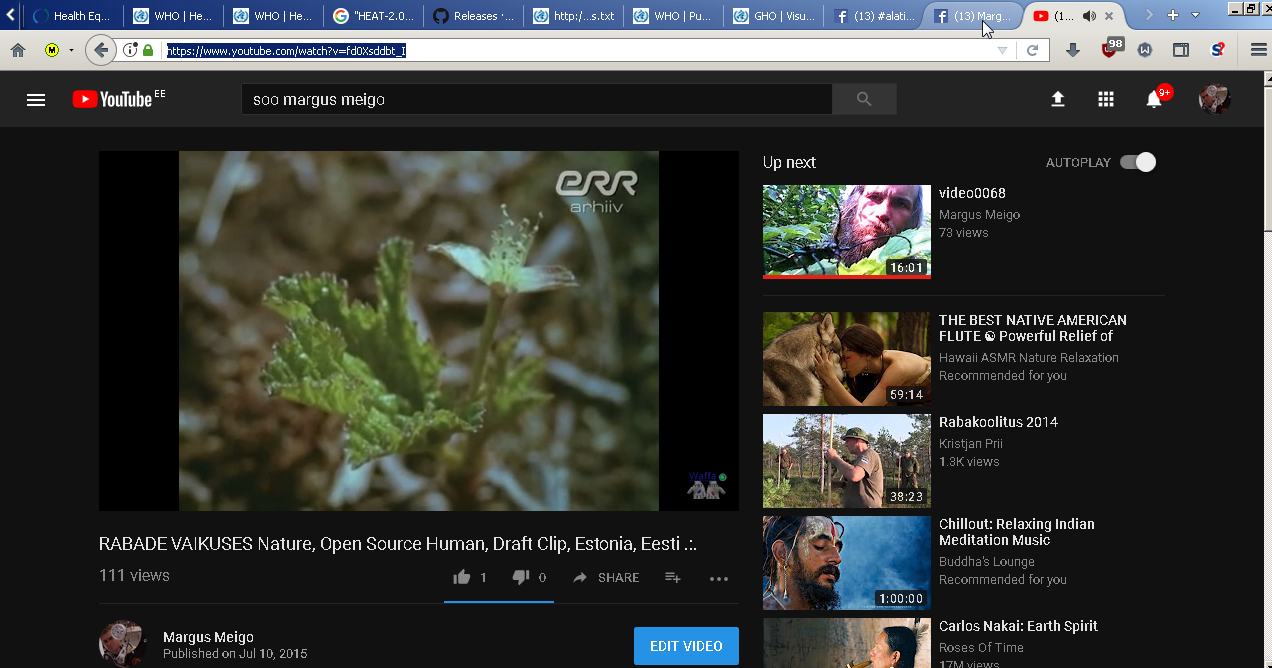Switch to the (13) Marg... Facebook tab

tap(972, 16)
